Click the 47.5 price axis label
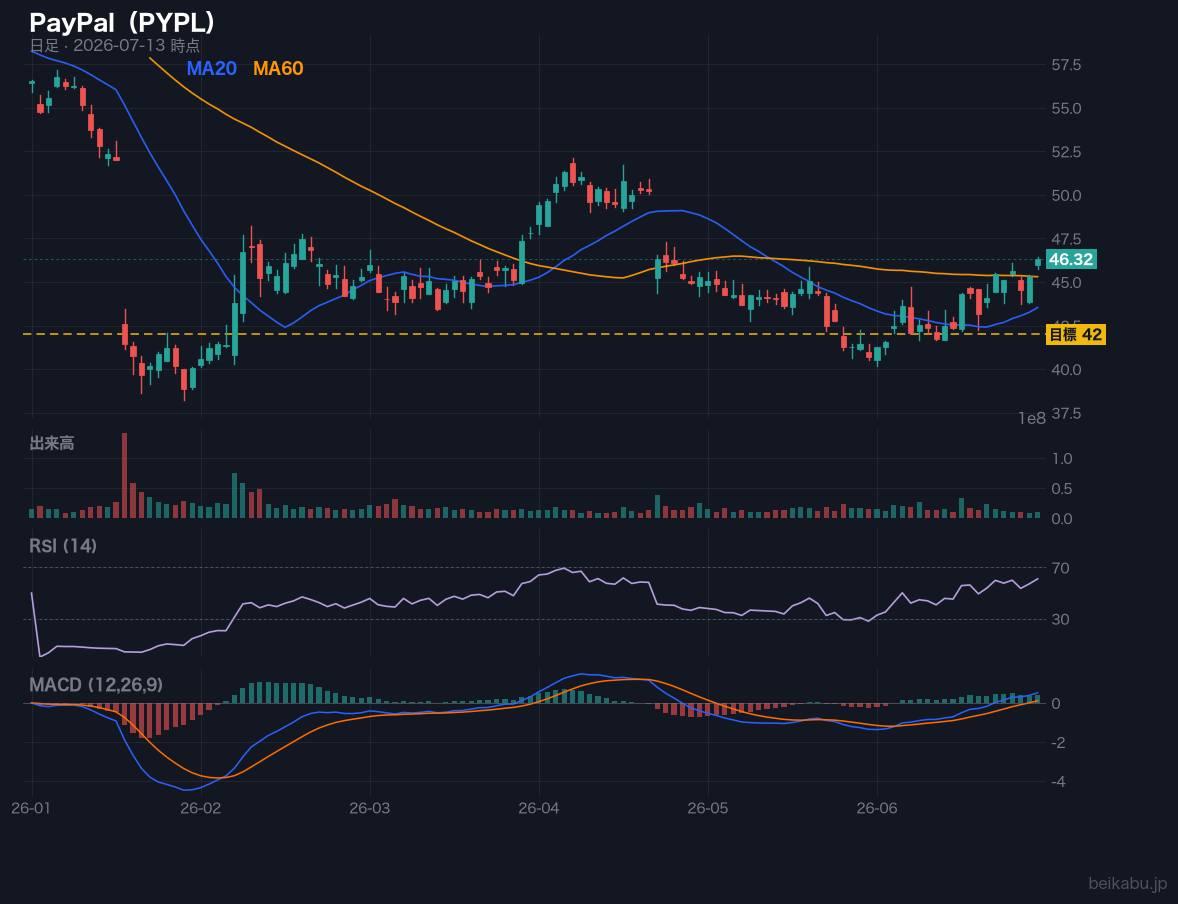 (x=1066, y=239)
